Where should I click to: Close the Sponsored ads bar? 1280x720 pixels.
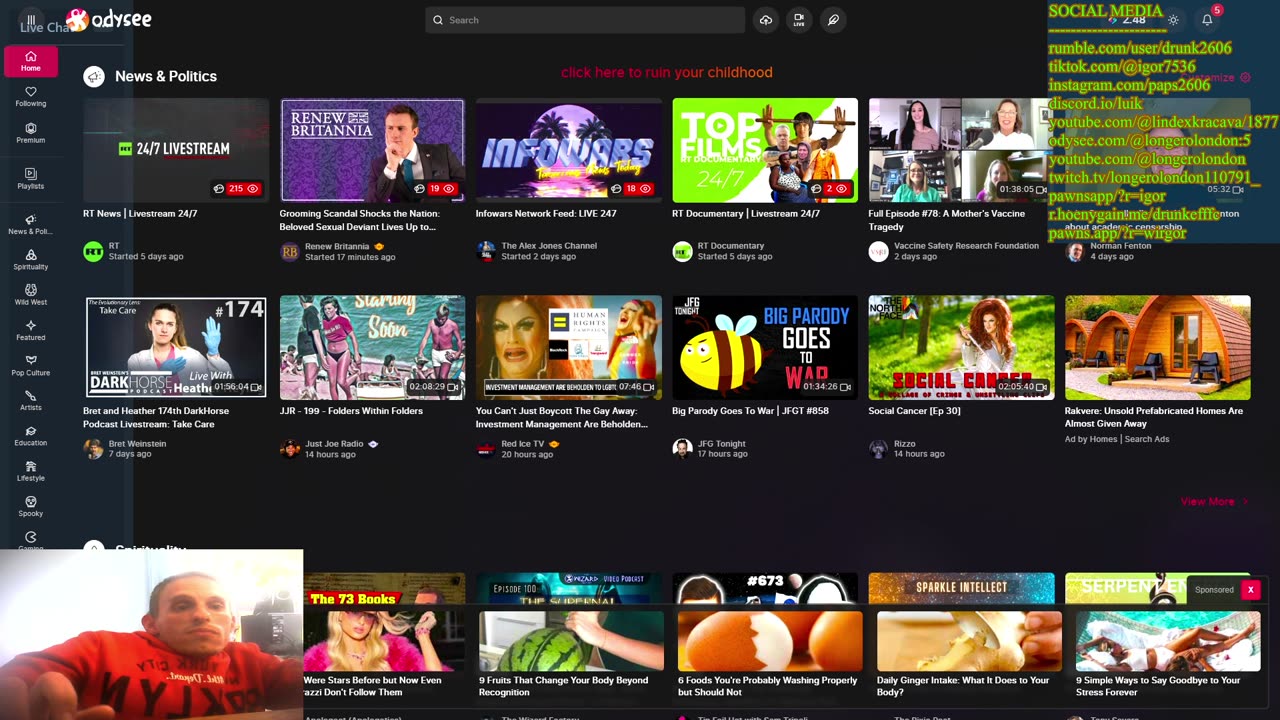[1250, 590]
